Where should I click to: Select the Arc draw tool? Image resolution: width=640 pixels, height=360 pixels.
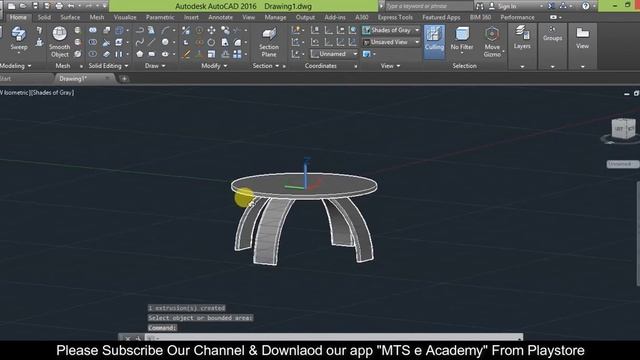165,30
